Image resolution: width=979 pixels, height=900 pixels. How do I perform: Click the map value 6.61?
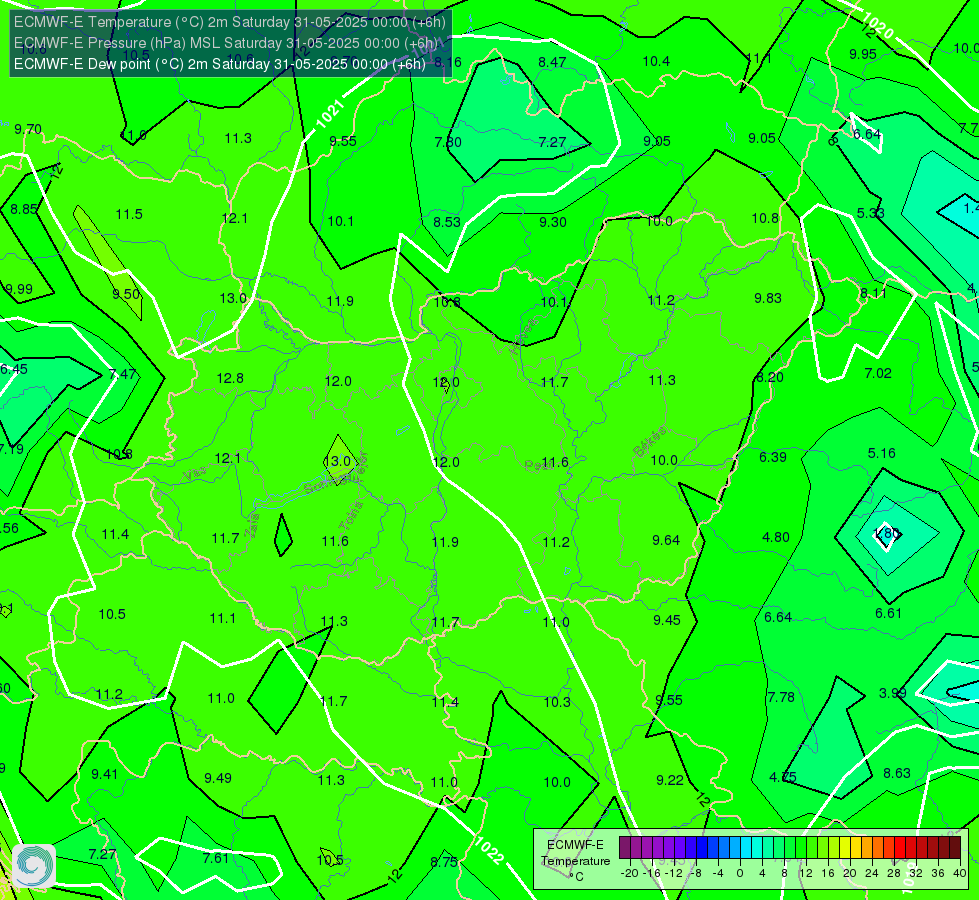coord(888,613)
